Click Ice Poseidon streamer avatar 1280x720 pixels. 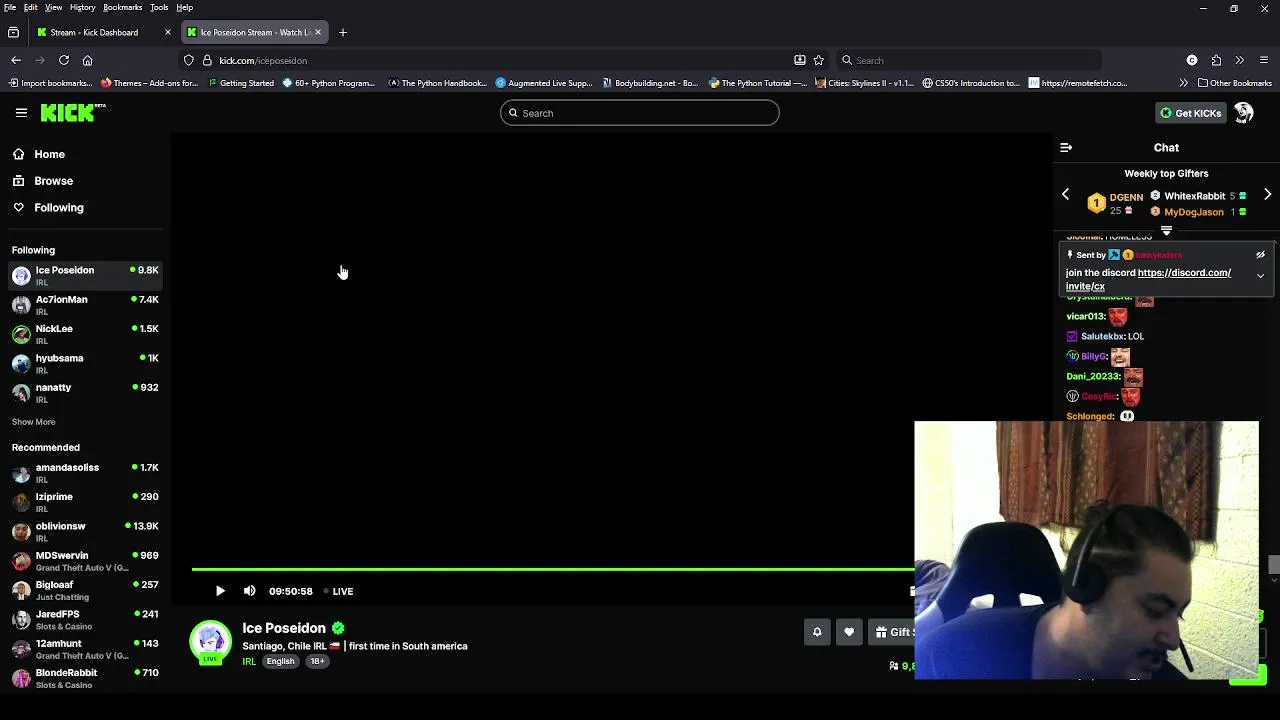pos(210,643)
